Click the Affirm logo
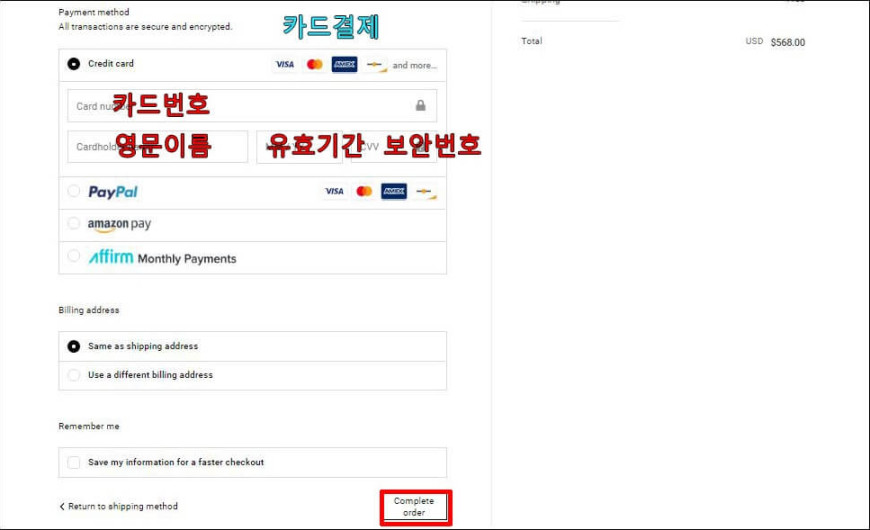This screenshot has width=870, height=530. pyautogui.click(x=111, y=257)
